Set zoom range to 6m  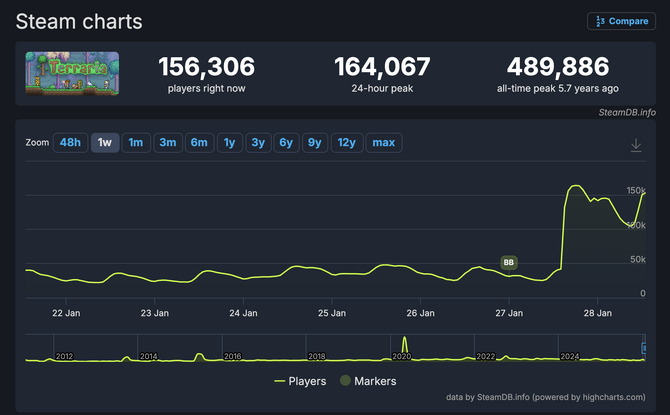pyautogui.click(x=199, y=143)
